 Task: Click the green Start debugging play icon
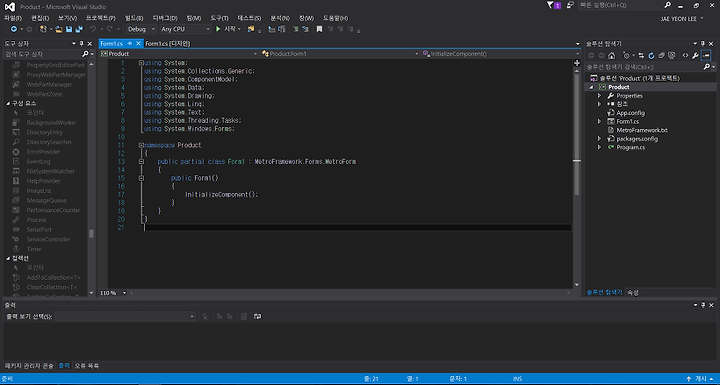click(x=218, y=29)
